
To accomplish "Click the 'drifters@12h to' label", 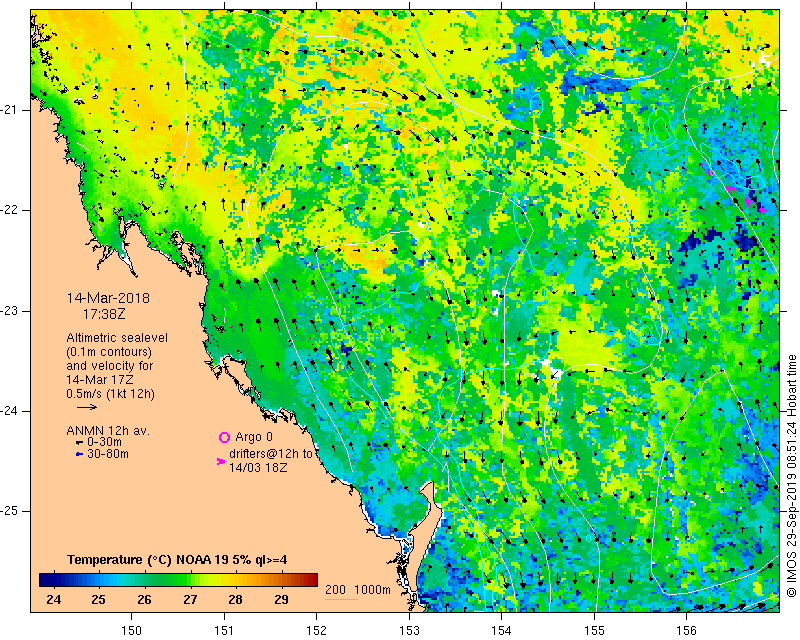I will pos(271,454).
